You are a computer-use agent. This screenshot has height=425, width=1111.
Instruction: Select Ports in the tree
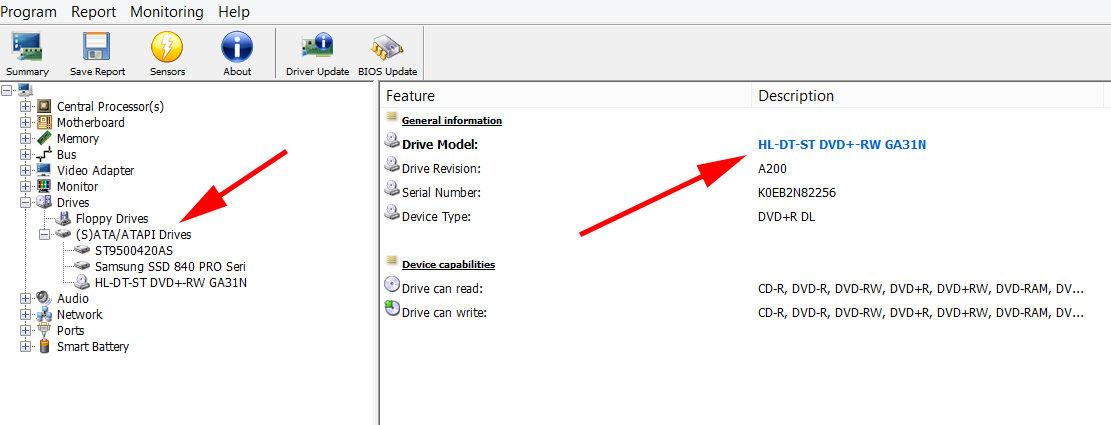click(x=71, y=331)
